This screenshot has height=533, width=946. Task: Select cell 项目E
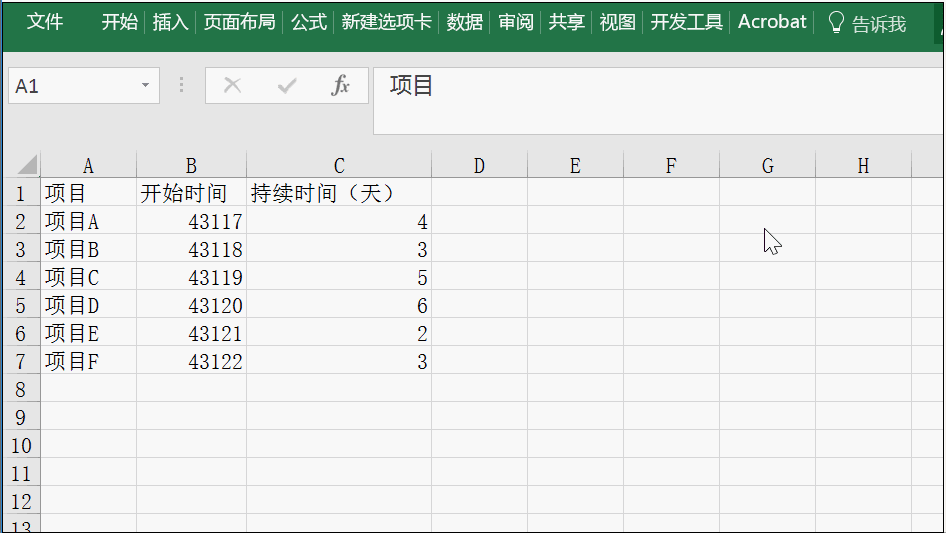coord(88,333)
